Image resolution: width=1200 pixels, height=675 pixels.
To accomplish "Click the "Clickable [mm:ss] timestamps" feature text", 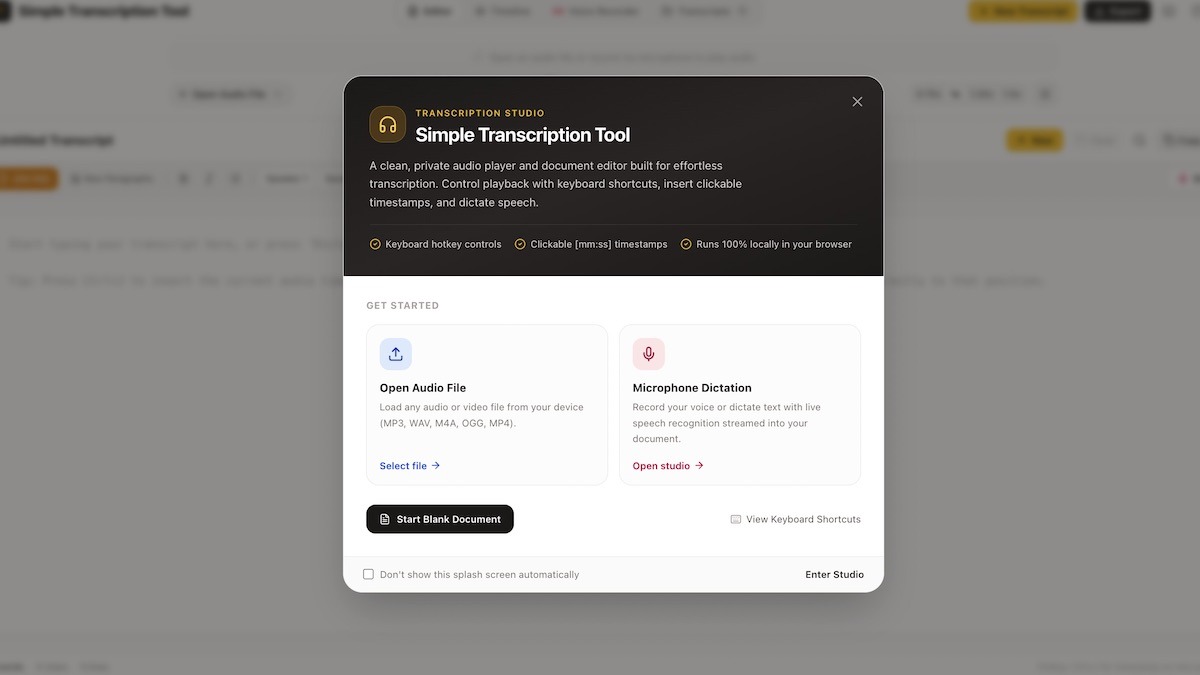I will pyautogui.click(x=599, y=244).
